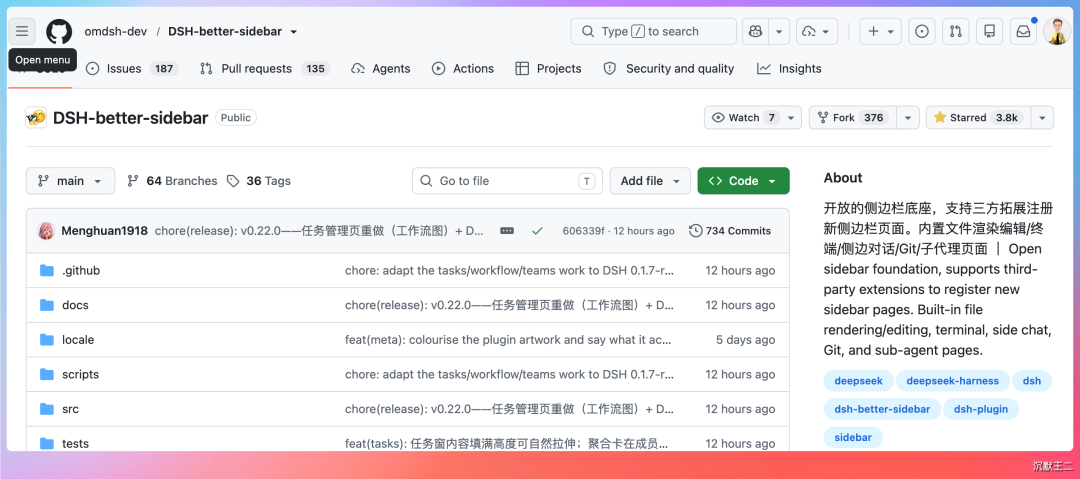Open the user avatar menu

1057,32
